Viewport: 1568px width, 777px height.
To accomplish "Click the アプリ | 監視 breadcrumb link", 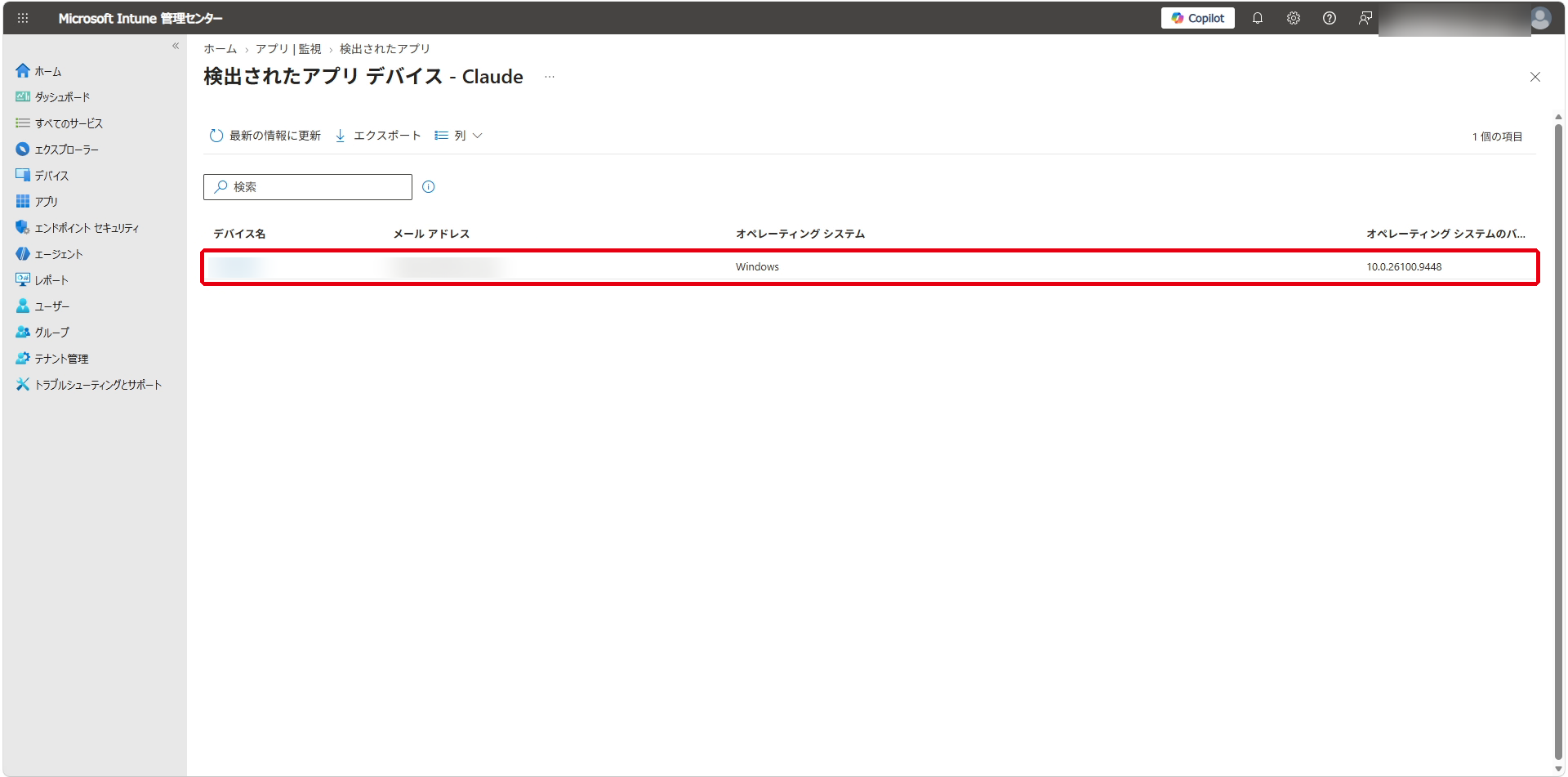I will tap(288, 49).
